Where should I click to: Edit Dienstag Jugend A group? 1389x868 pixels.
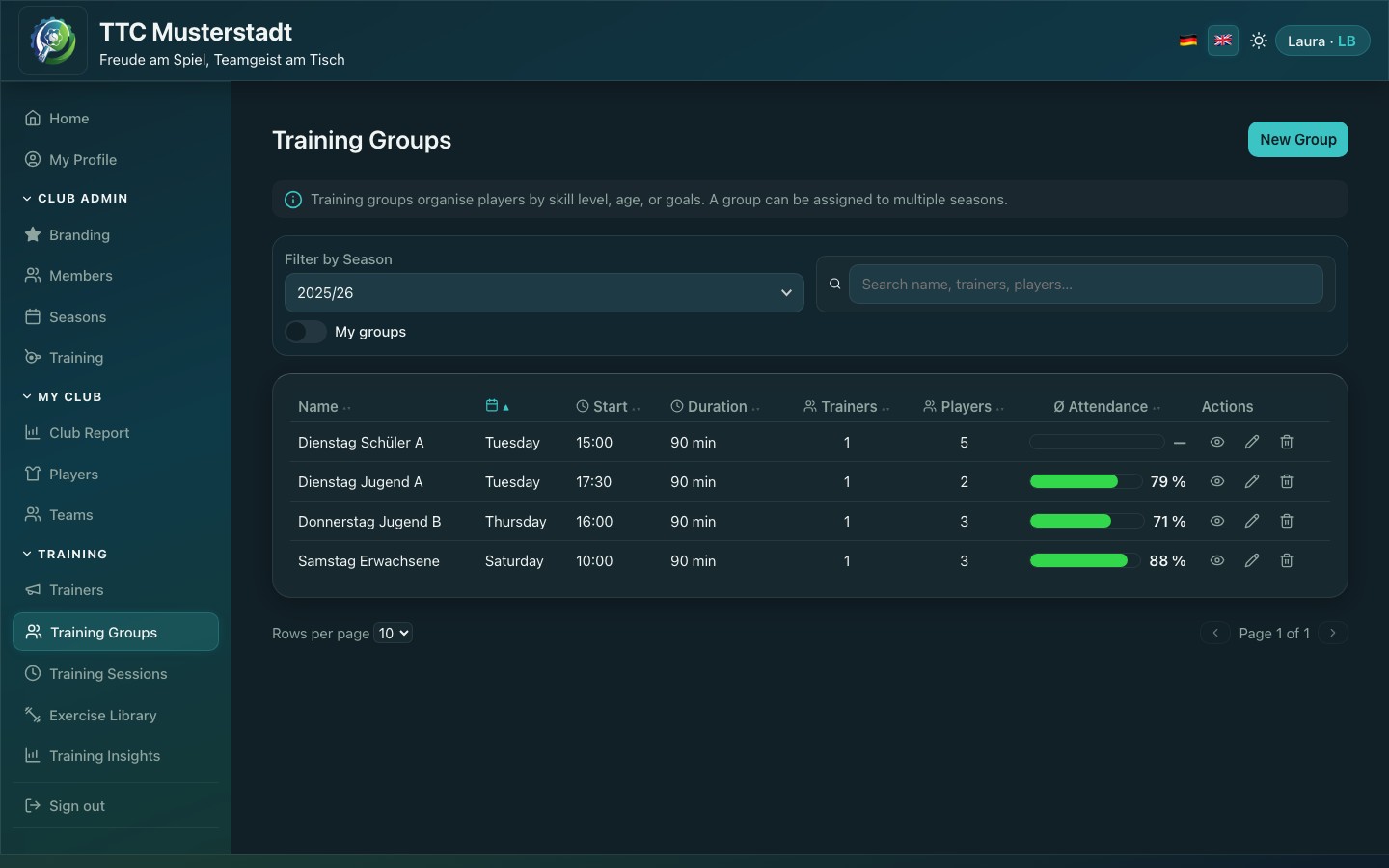click(x=1252, y=481)
